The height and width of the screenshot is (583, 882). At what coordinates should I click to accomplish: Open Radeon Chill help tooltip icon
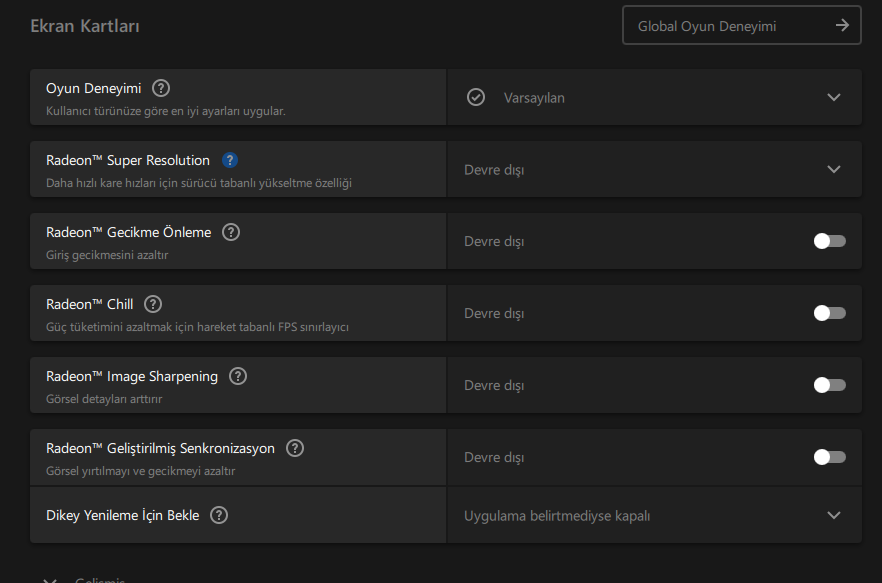pos(153,304)
